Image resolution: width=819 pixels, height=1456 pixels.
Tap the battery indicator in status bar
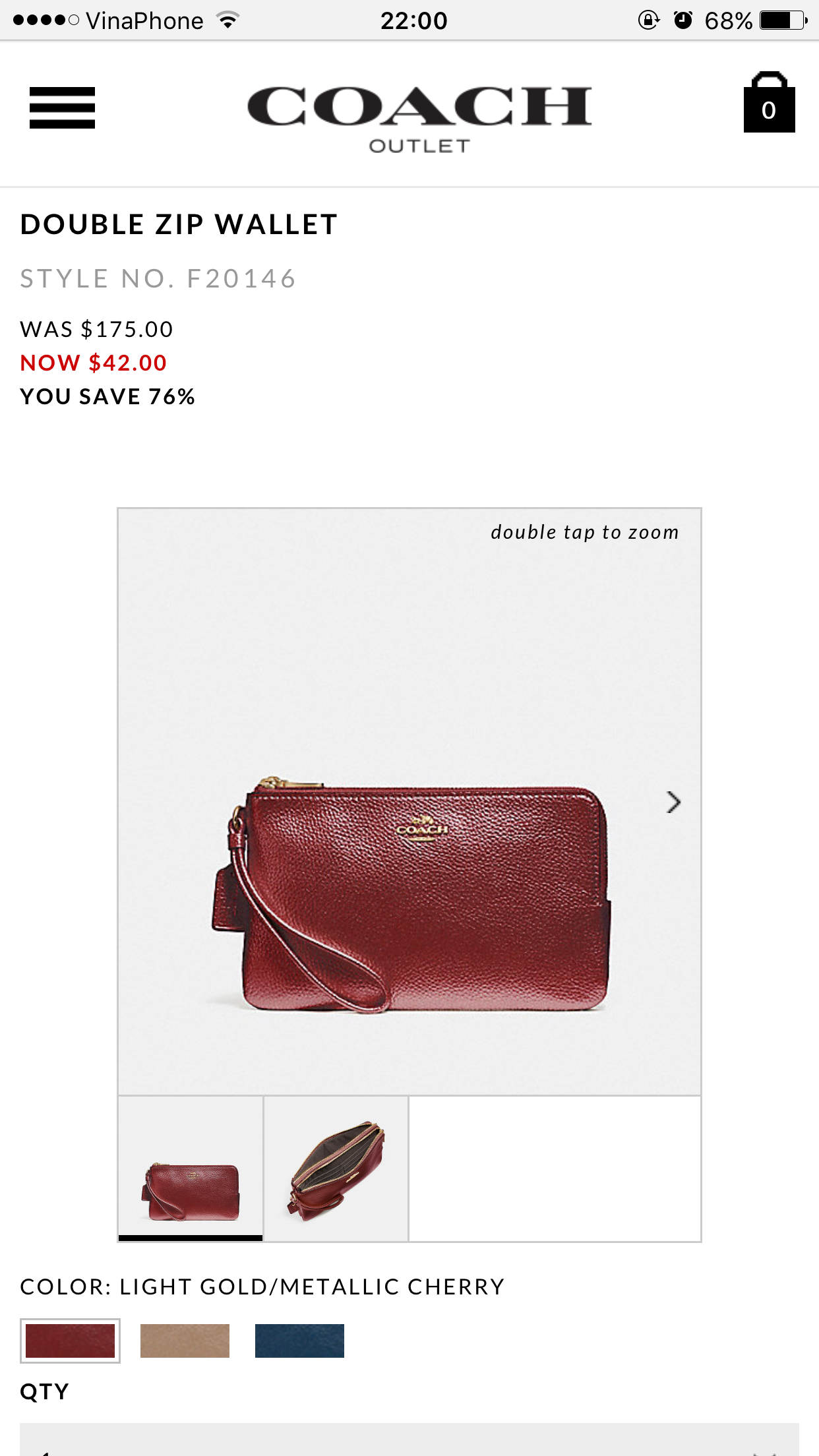[783, 20]
